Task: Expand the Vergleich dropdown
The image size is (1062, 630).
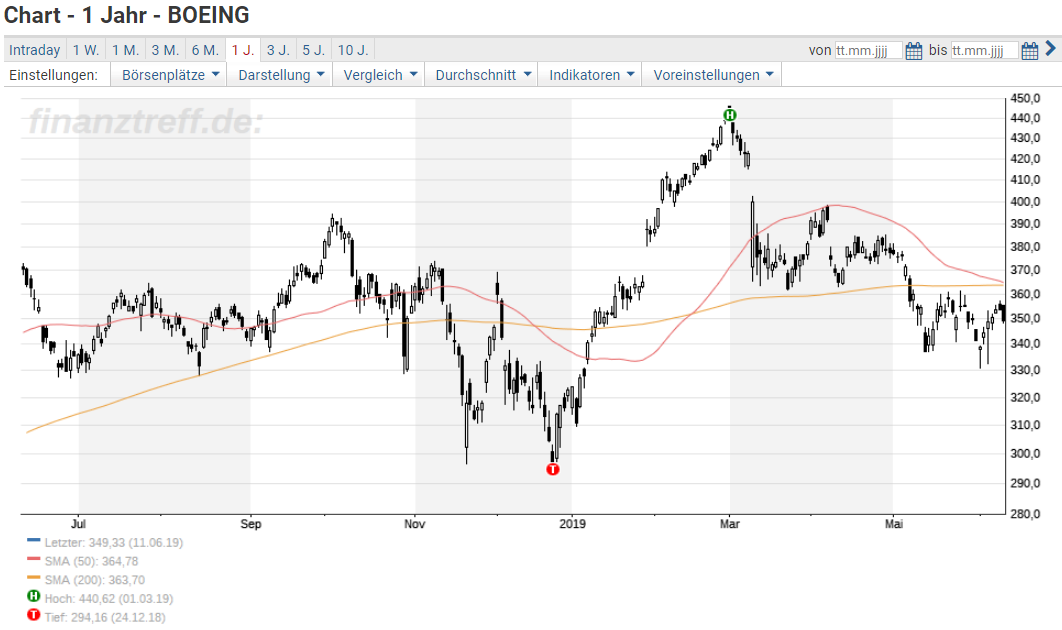Action: click(379, 75)
